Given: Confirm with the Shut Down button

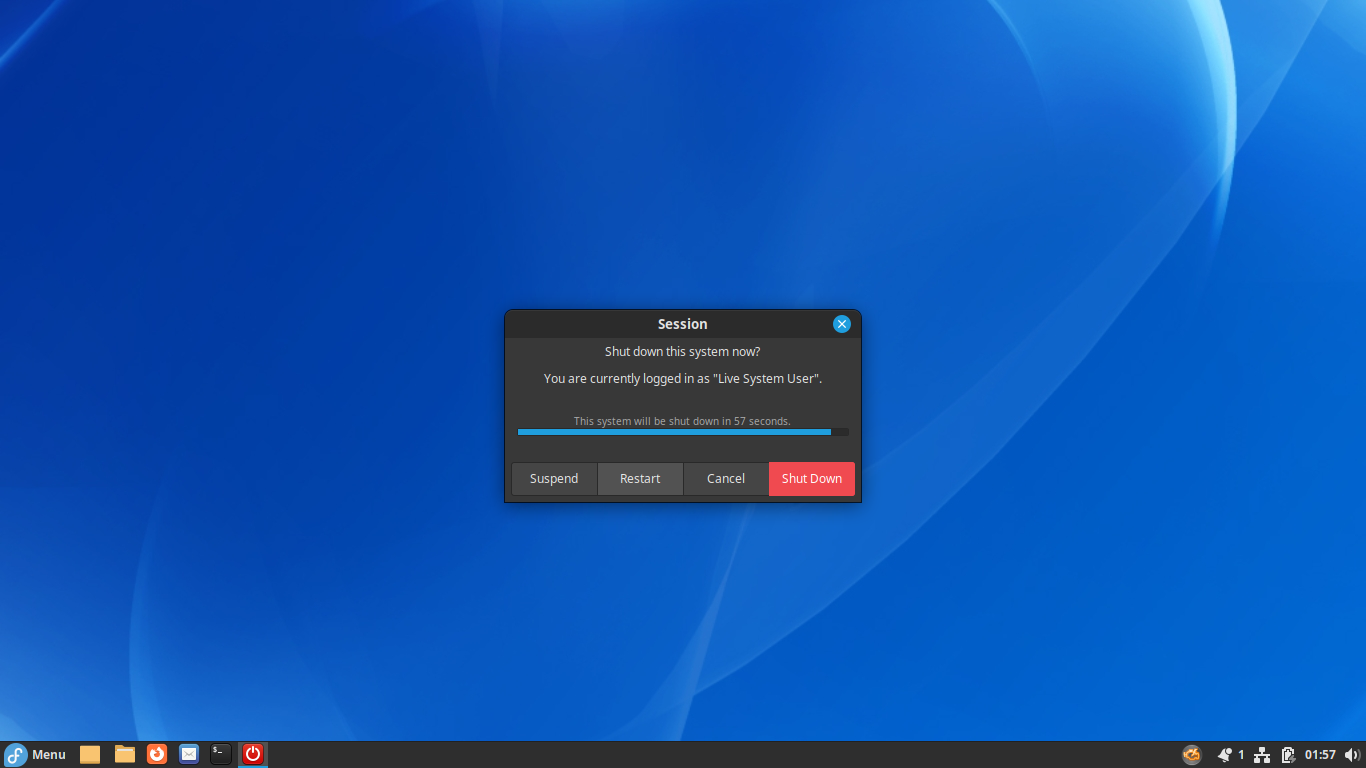Looking at the screenshot, I should (x=811, y=479).
